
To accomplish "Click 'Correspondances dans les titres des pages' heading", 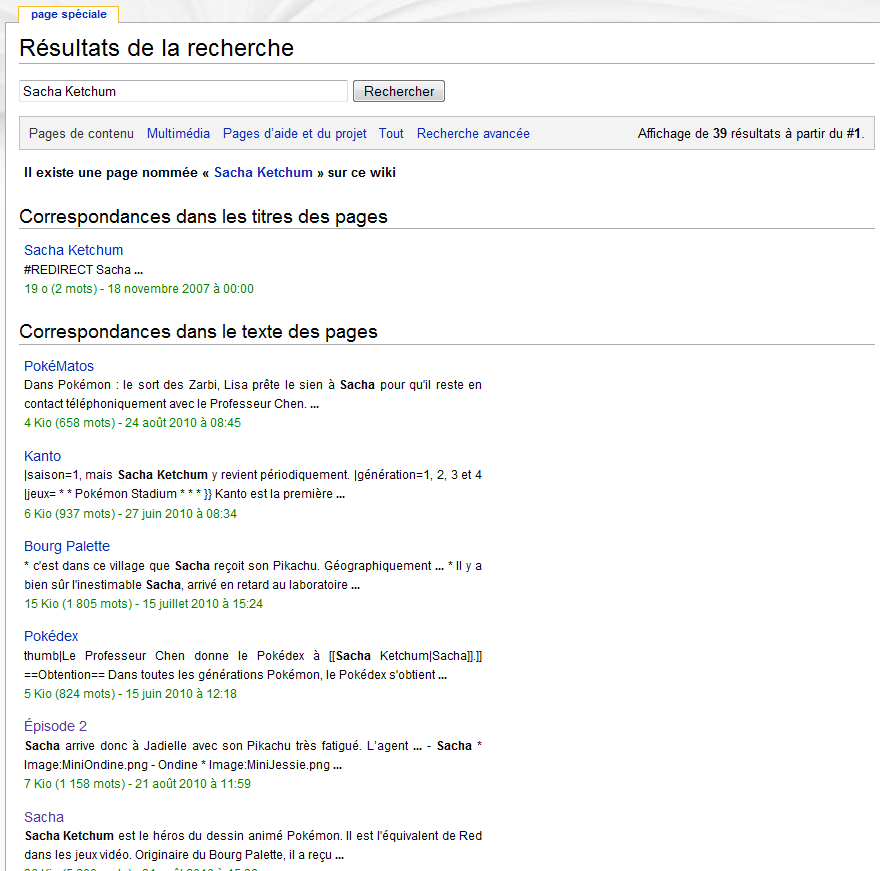I will pos(203,217).
